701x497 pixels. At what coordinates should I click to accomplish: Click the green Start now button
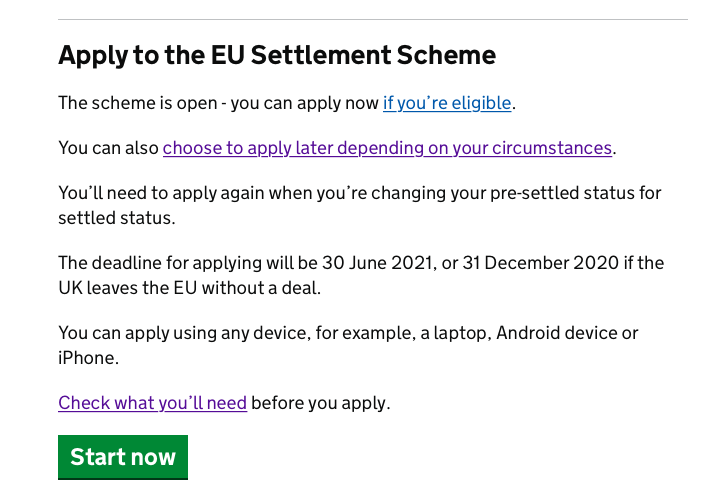pos(123,457)
